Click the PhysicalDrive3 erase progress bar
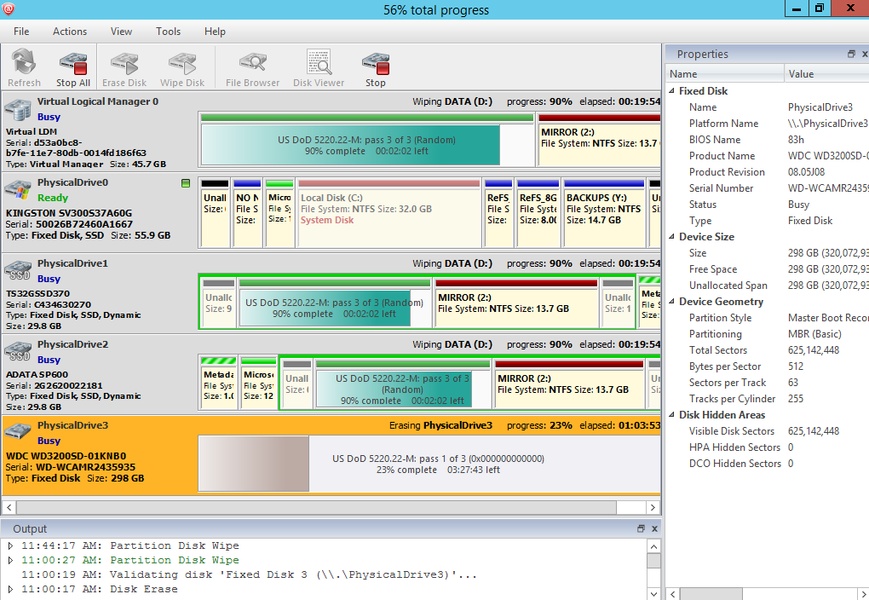The image size is (869, 600). 430,464
